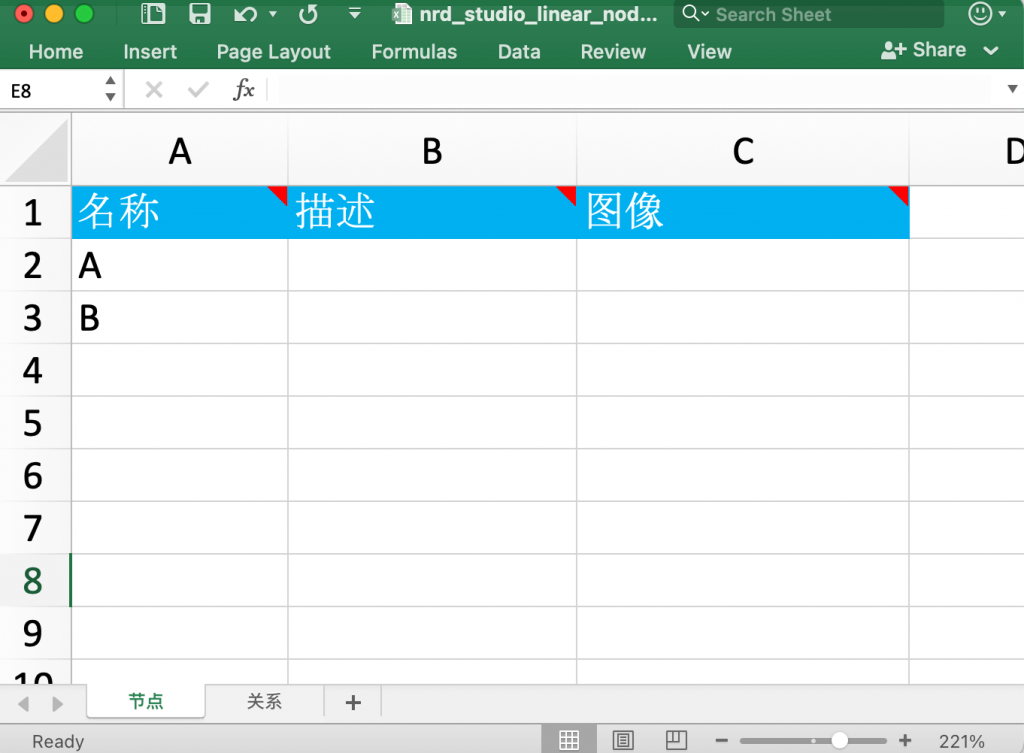Click the cancel X in formula bar
The image size is (1024, 753).
(153, 91)
